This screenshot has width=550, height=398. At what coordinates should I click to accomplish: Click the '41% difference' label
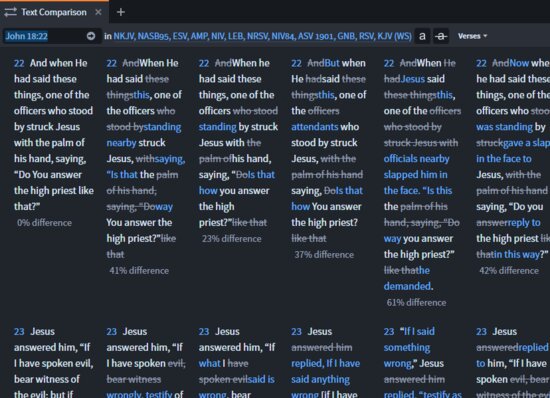tap(139, 271)
